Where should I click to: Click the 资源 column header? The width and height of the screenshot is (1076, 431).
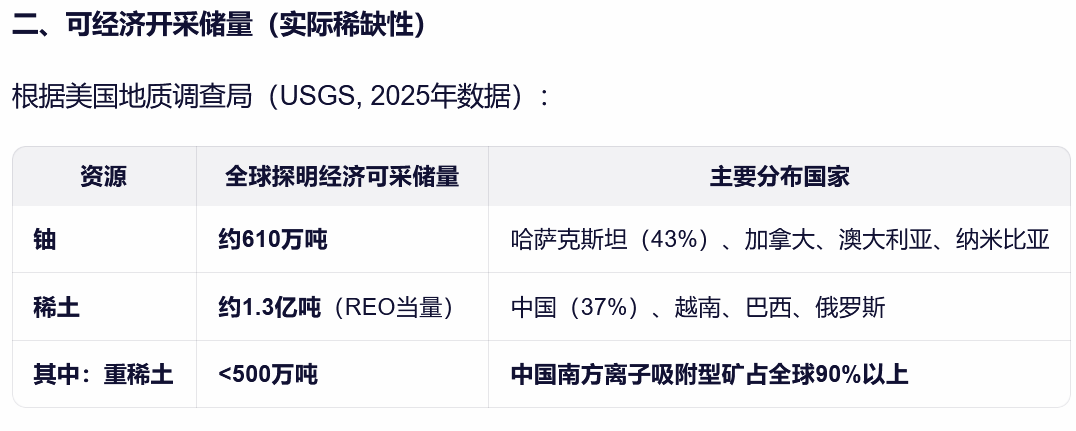(x=104, y=177)
